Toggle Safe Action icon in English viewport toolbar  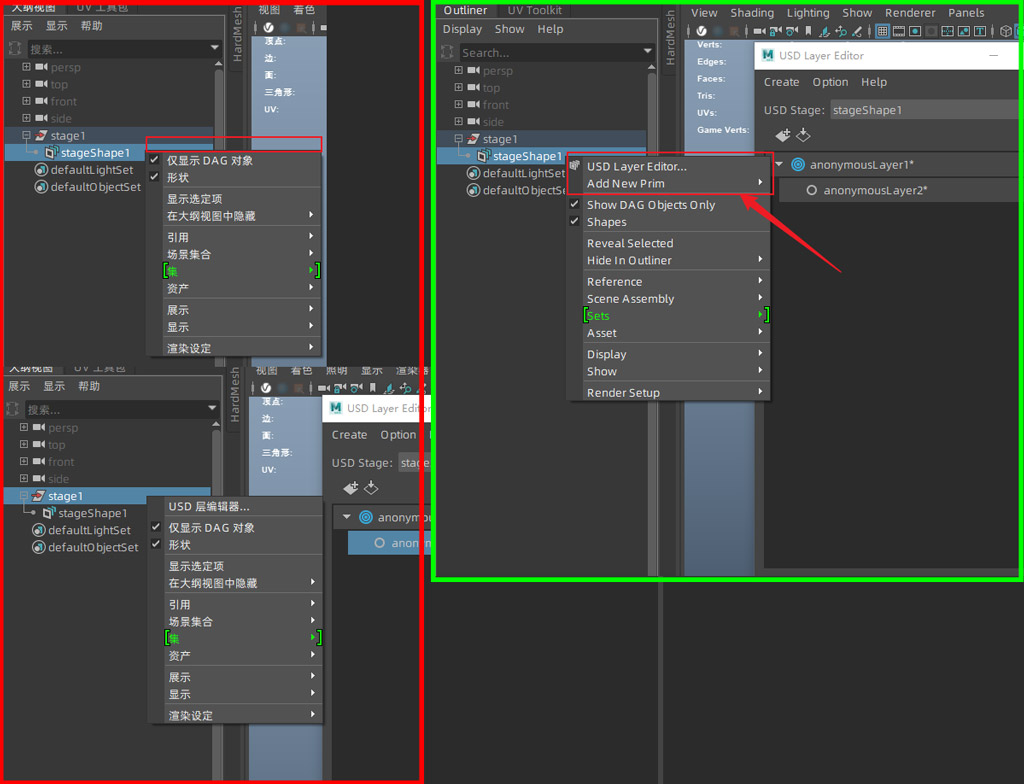[x=964, y=31]
